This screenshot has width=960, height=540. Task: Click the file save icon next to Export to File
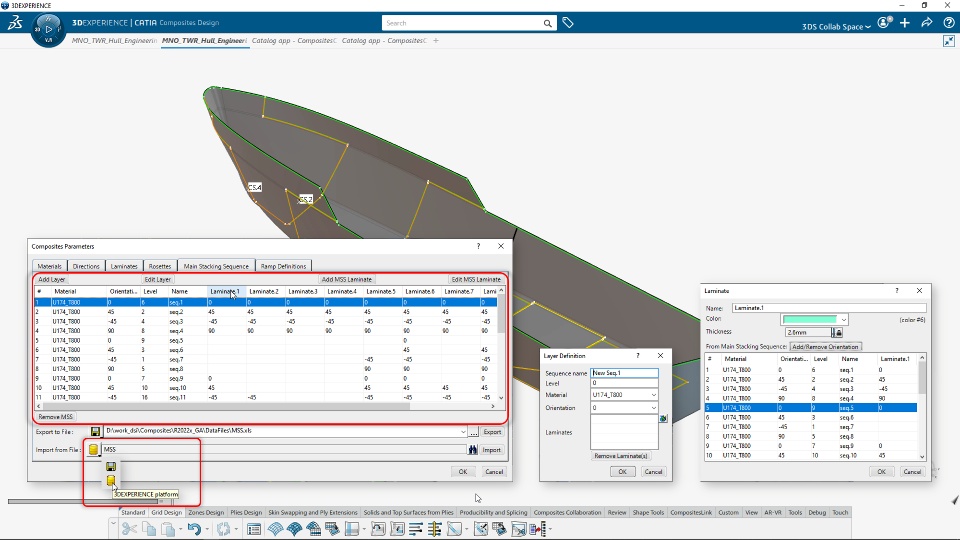(x=95, y=432)
